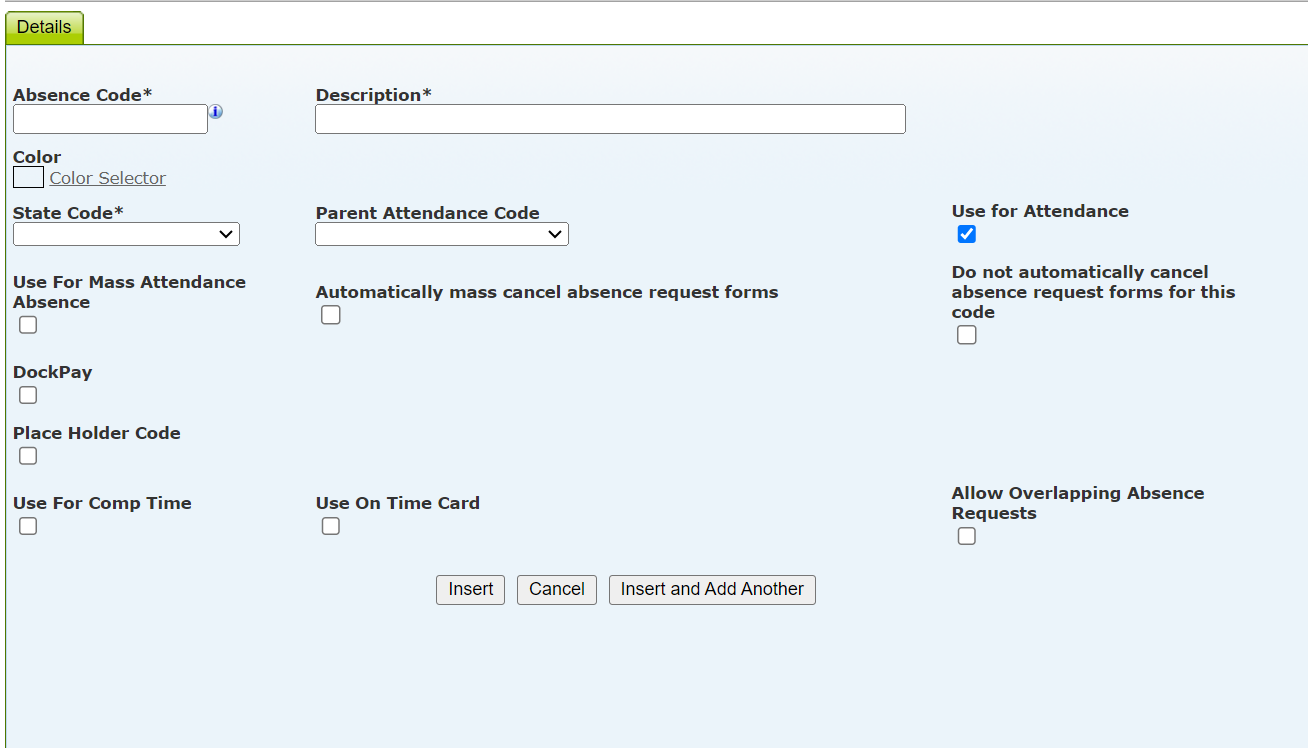1308x748 pixels.
Task: Toggle the Place Holder Code checkbox
Action: pyautogui.click(x=28, y=456)
